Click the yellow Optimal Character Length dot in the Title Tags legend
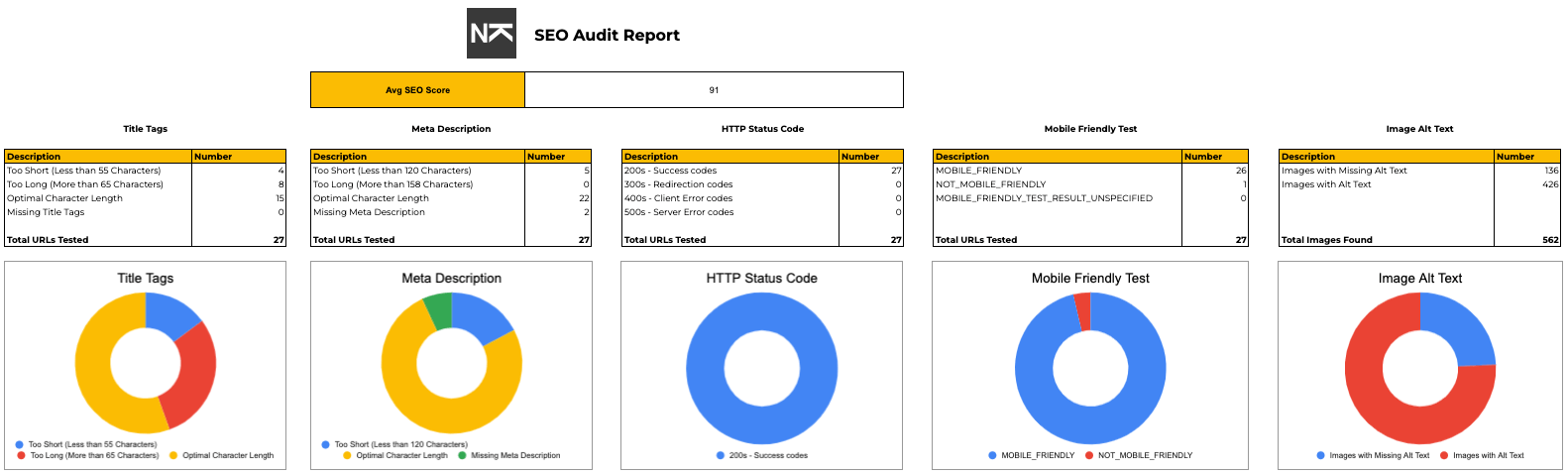The width and height of the screenshot is (1568, 475). 173,455
